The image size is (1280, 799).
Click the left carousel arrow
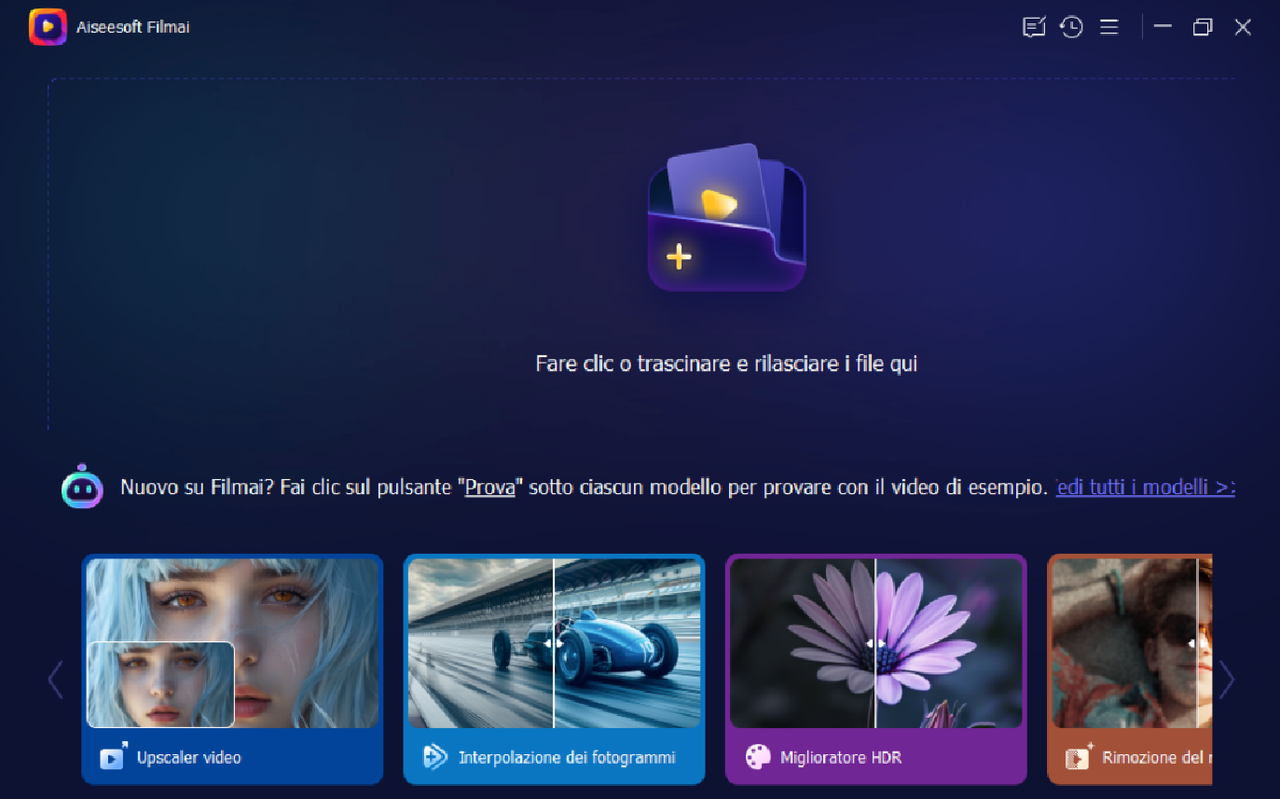(x=55, y=679)
